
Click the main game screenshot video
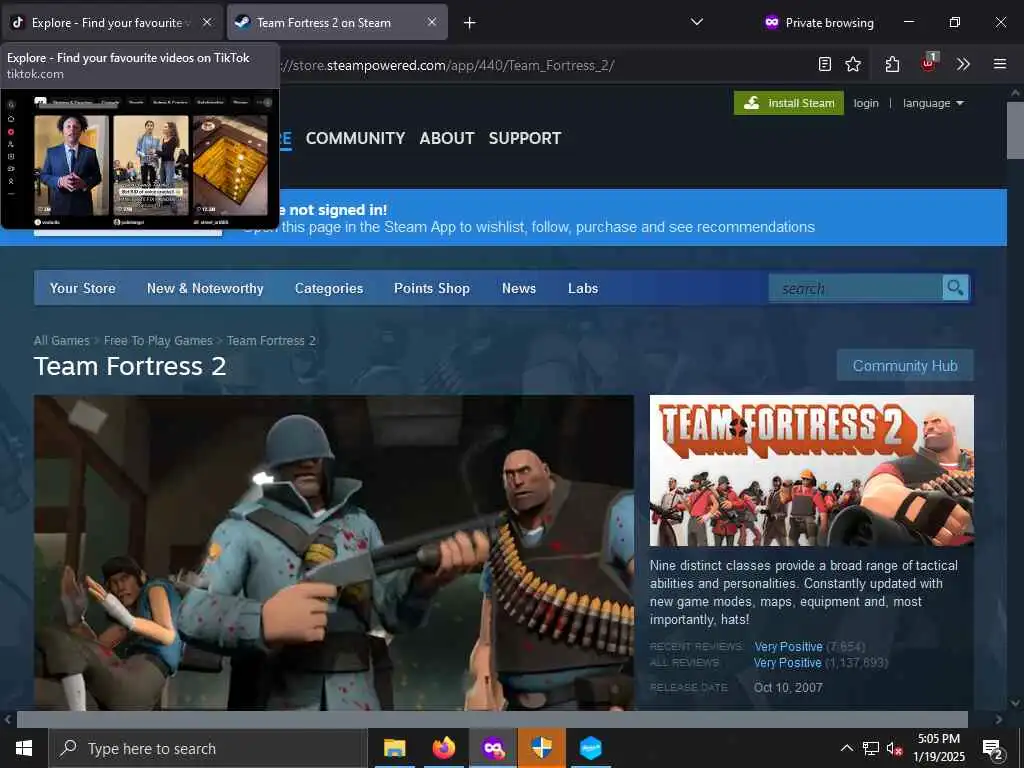pos(334,552)
